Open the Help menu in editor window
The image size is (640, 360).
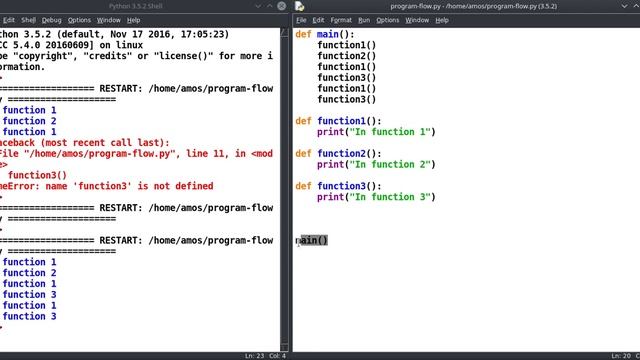[442, 20]
